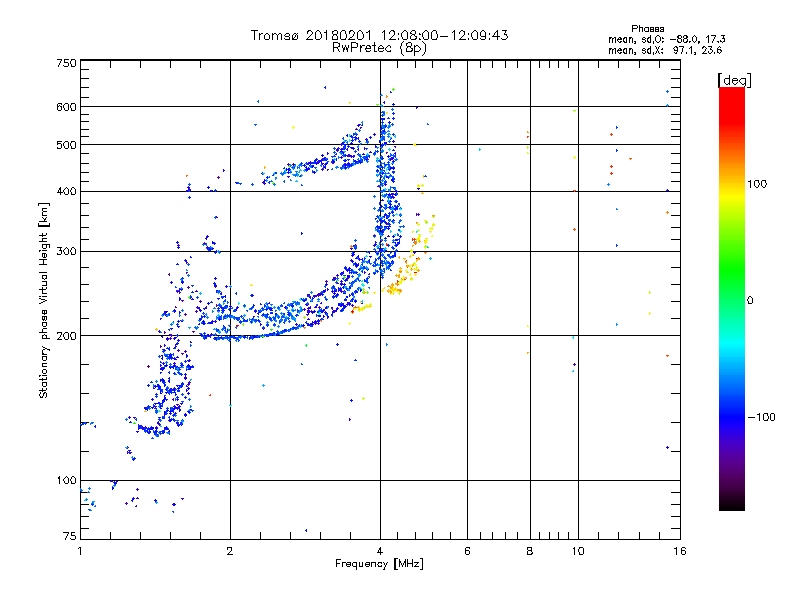The width and height of the screenshot is (800, 600).
Task: Click the x-axis tick label '4'
Action: [380, 551]
